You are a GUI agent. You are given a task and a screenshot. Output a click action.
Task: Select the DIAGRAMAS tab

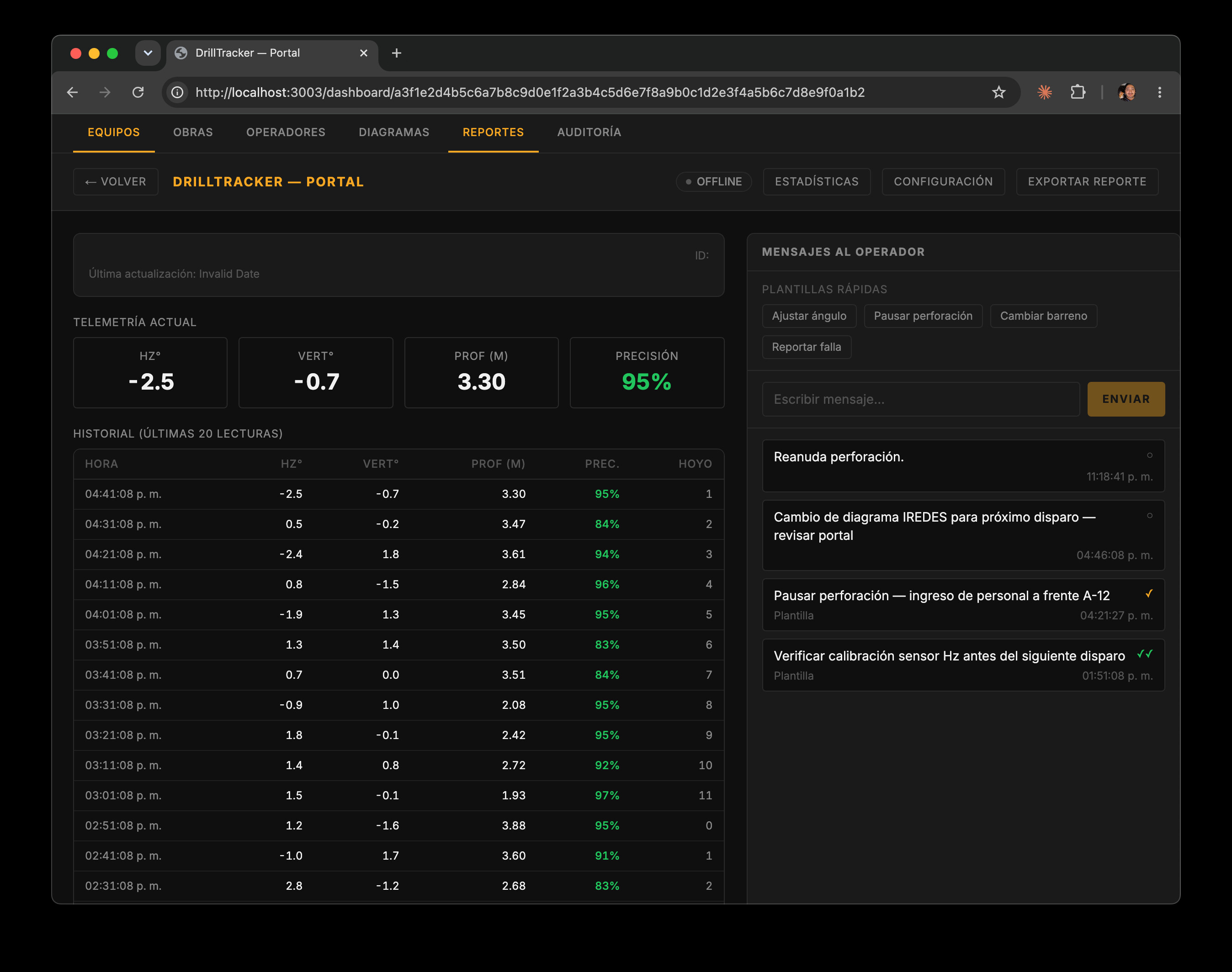click(394, 132)
